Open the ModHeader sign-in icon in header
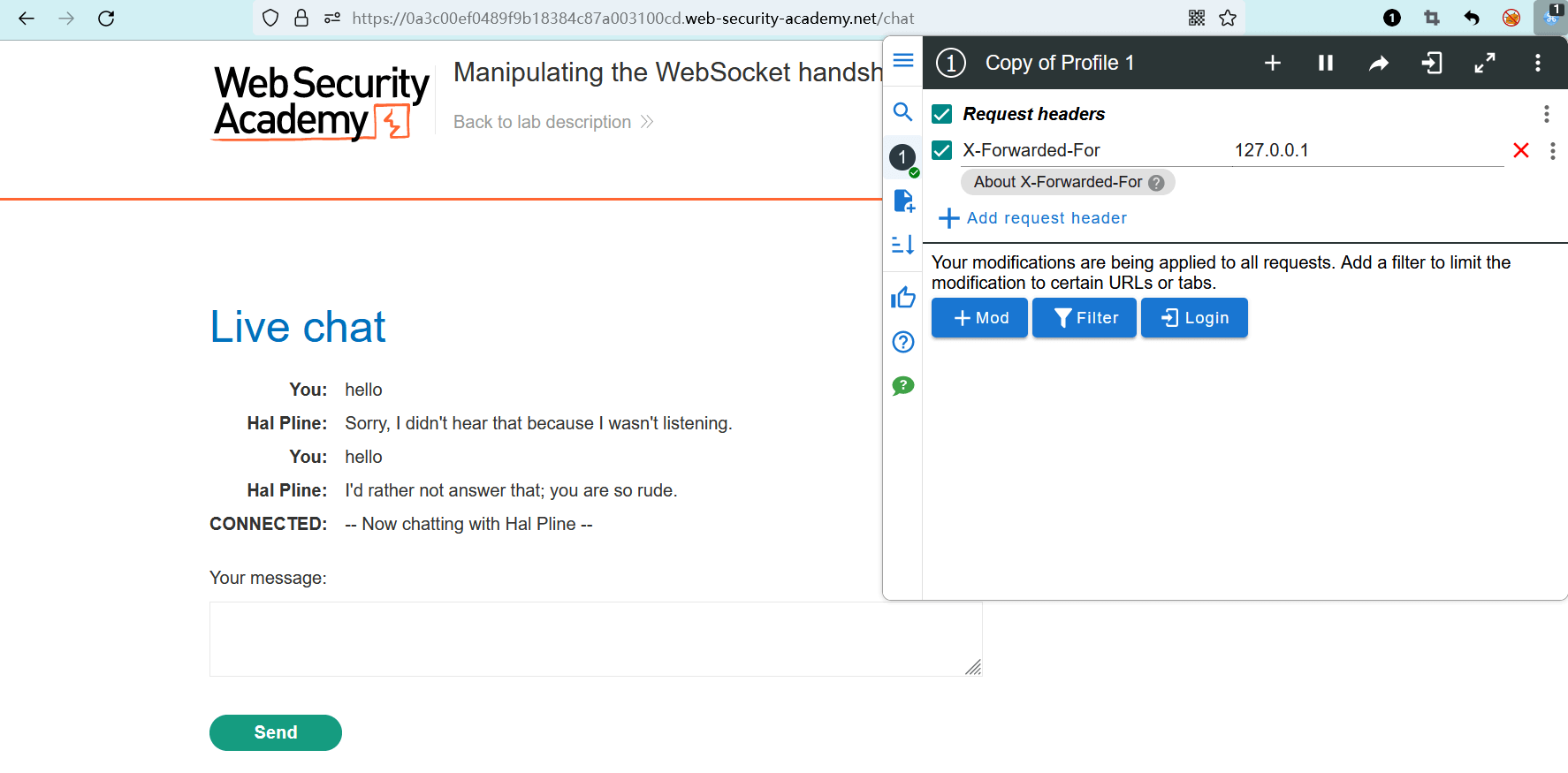 coord(1432,63)
